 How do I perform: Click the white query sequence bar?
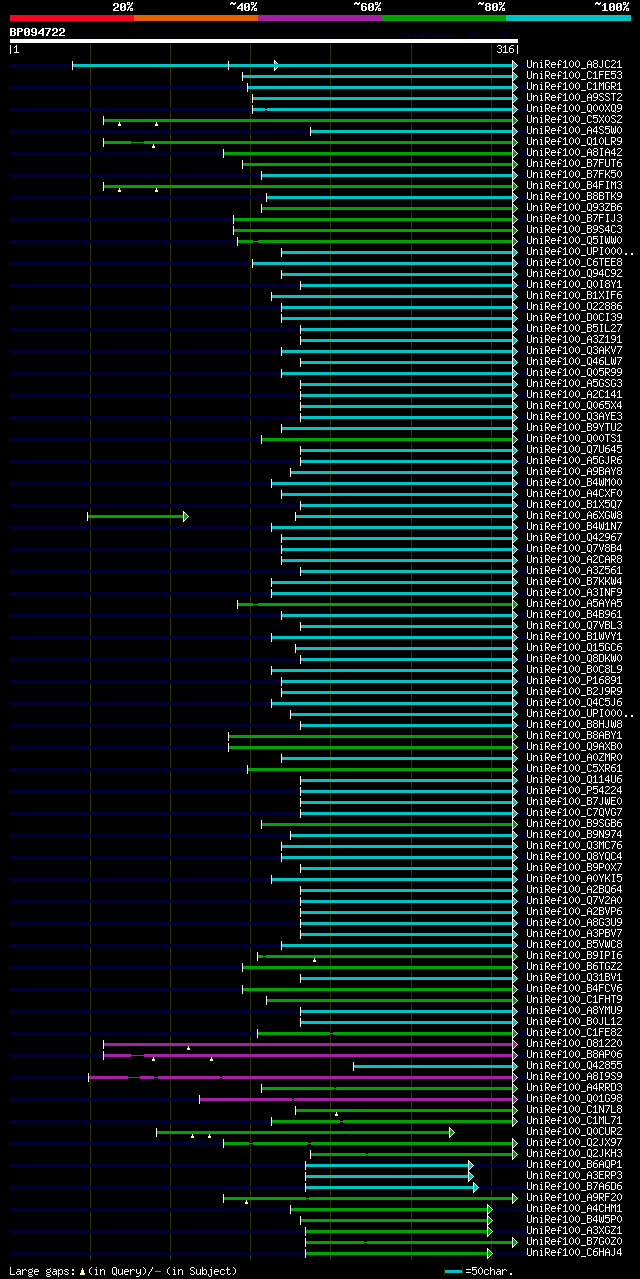pyautogui.click(x=264, y=41)
